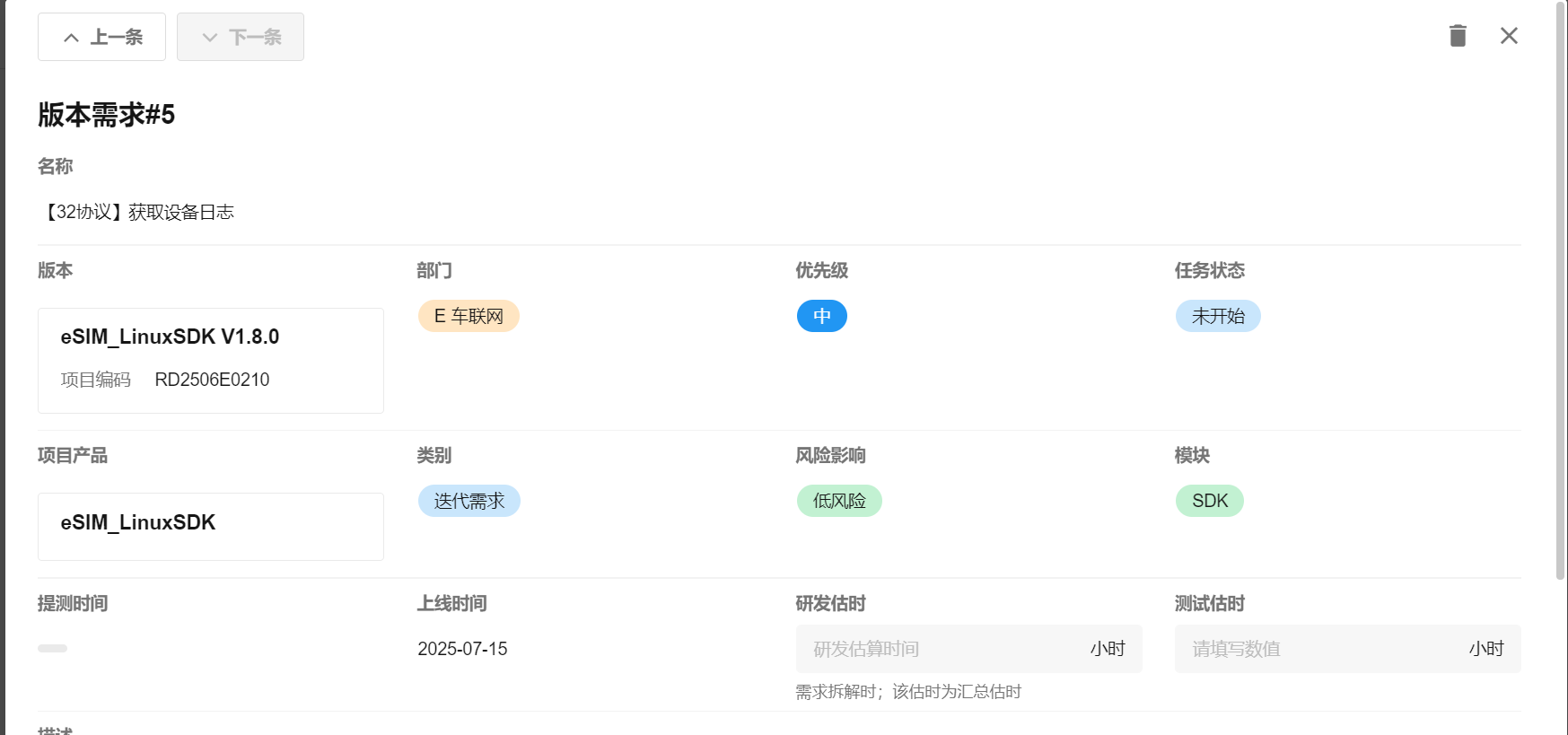Click the up chevron in 上一条

[71, 38]
